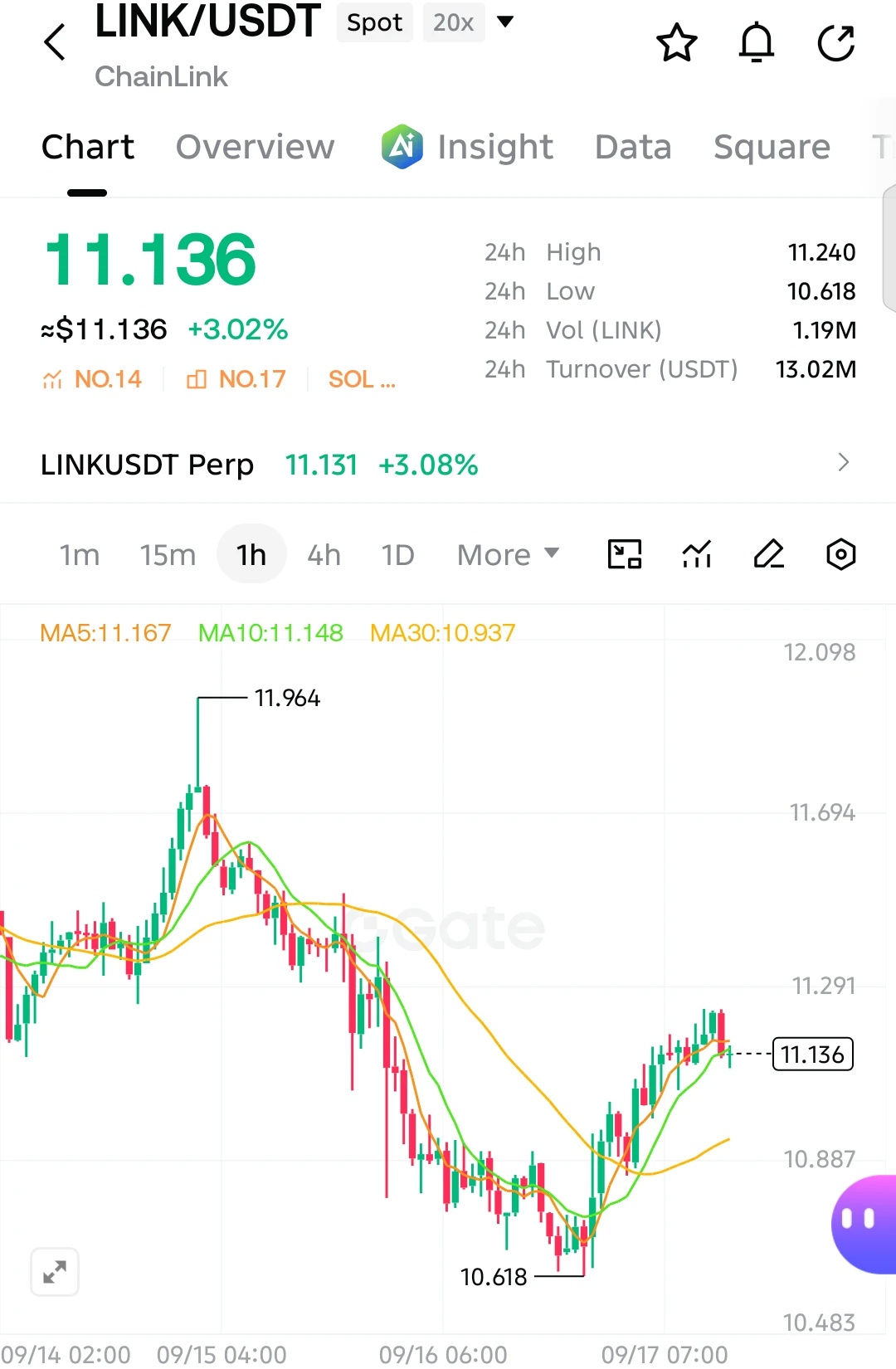Tap the NO.17 ranking icon
The width and height of the screenshot is (896, 1369).
pos(197,380)
